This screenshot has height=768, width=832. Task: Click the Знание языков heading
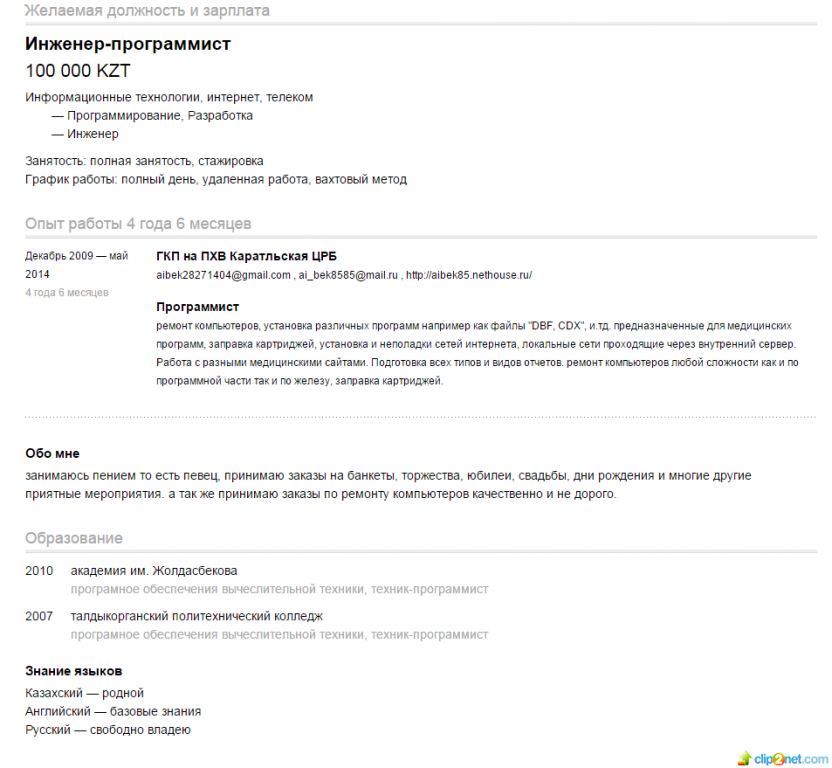coord(74,671)
